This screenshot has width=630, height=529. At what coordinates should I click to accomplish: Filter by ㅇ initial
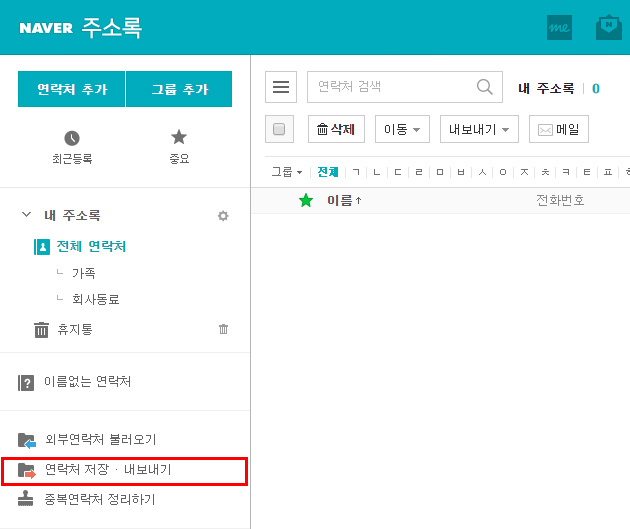(x=503, y=172)
